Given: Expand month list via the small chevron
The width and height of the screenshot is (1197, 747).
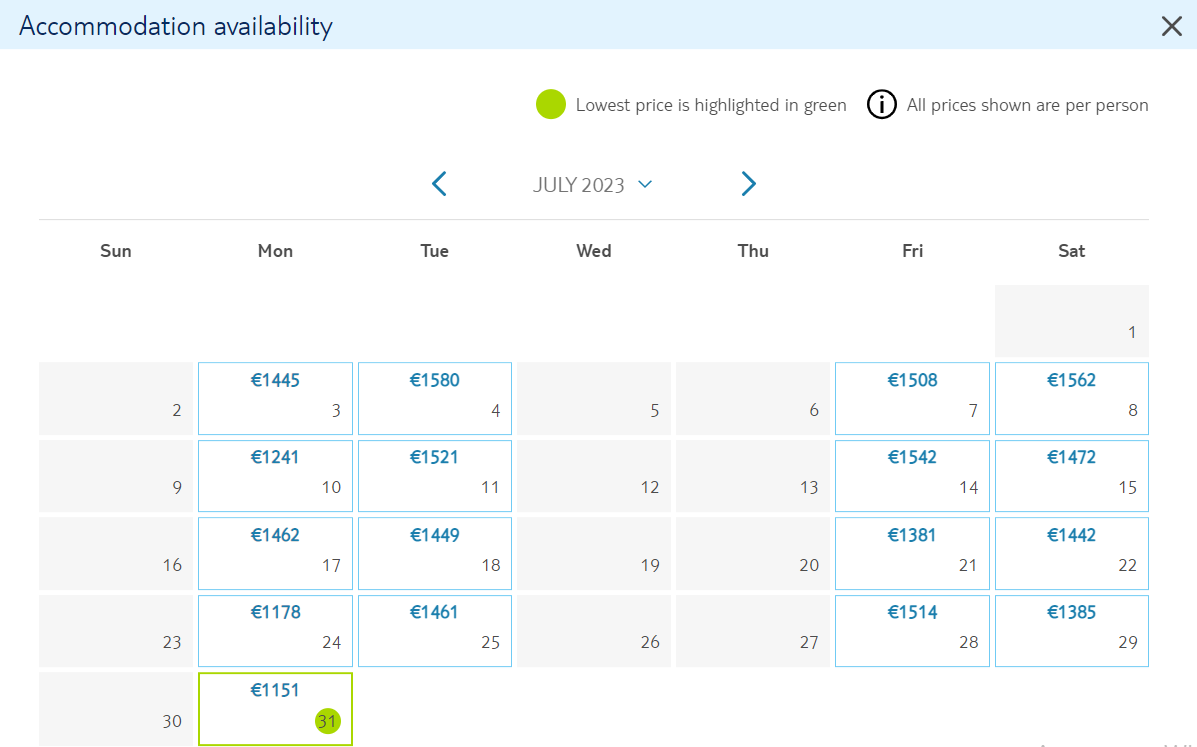Looking at the screenshot, I should [645, 184].
